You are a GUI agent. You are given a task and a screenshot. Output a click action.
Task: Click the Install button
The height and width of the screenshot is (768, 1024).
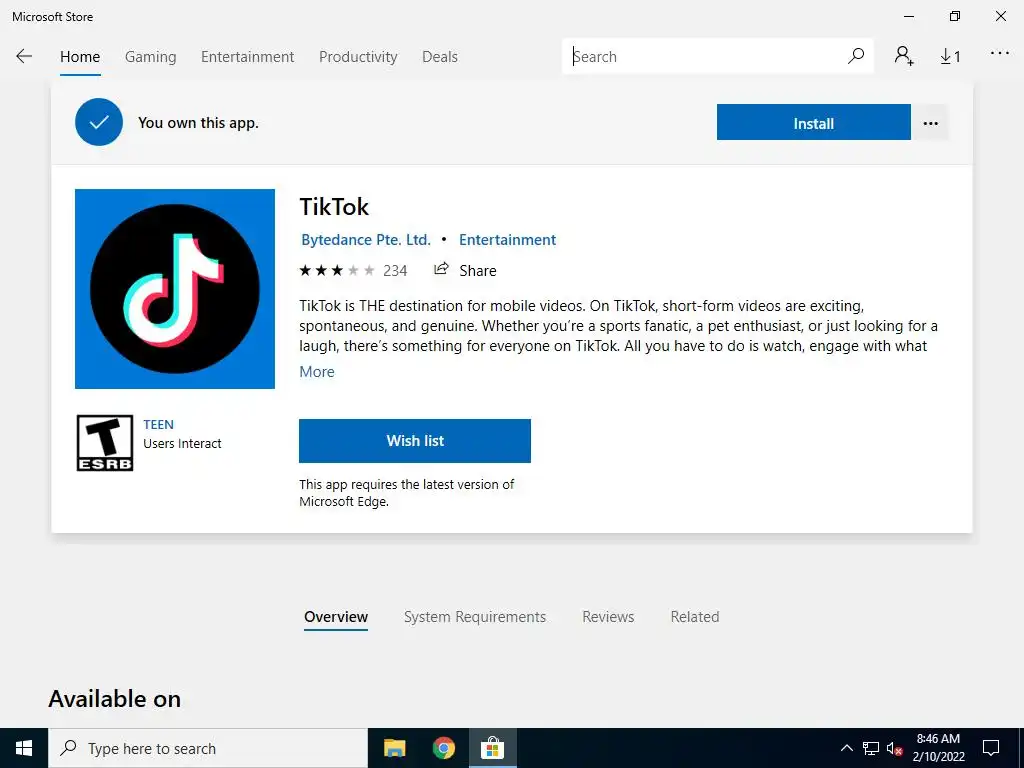814,122
